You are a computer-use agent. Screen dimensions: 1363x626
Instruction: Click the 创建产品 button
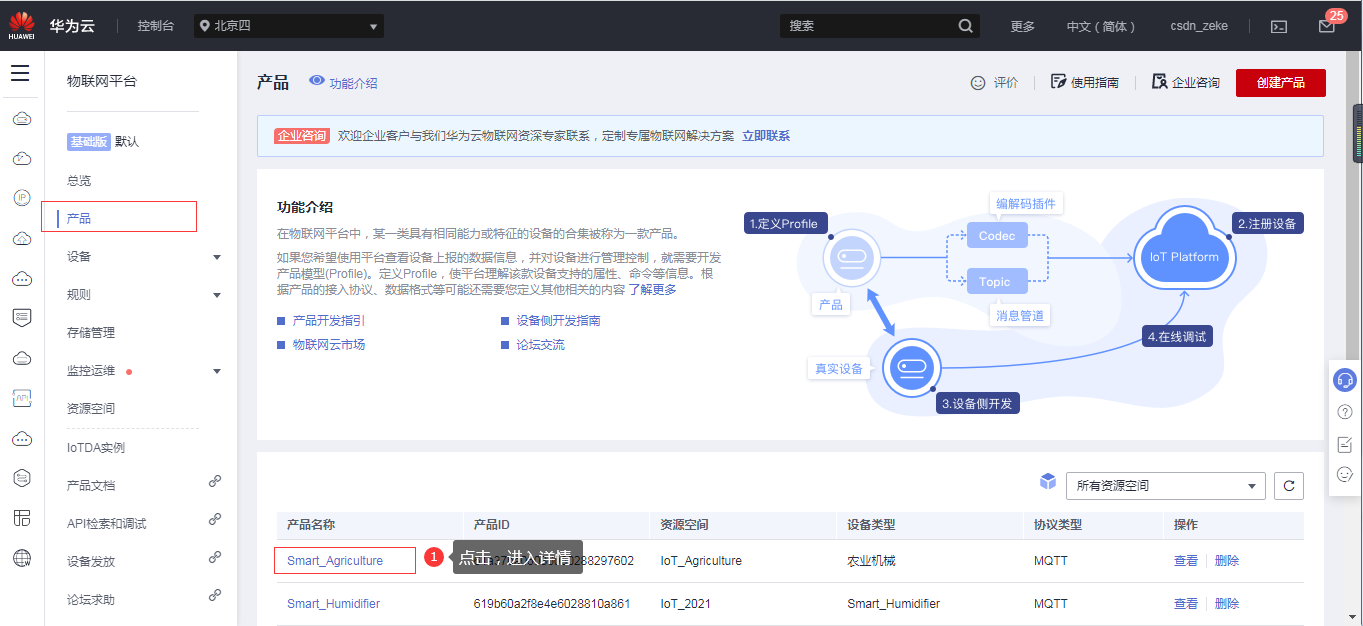coord(1281,83)
